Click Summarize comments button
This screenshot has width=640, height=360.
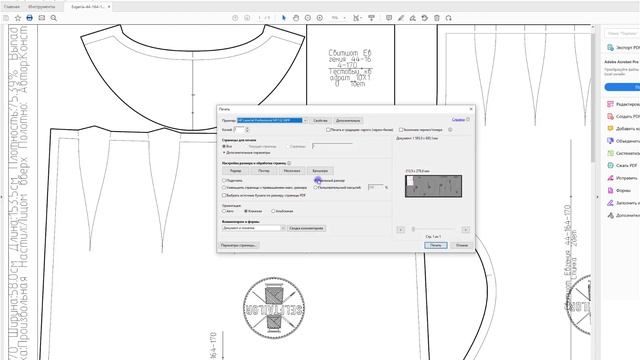click(306, 228)
